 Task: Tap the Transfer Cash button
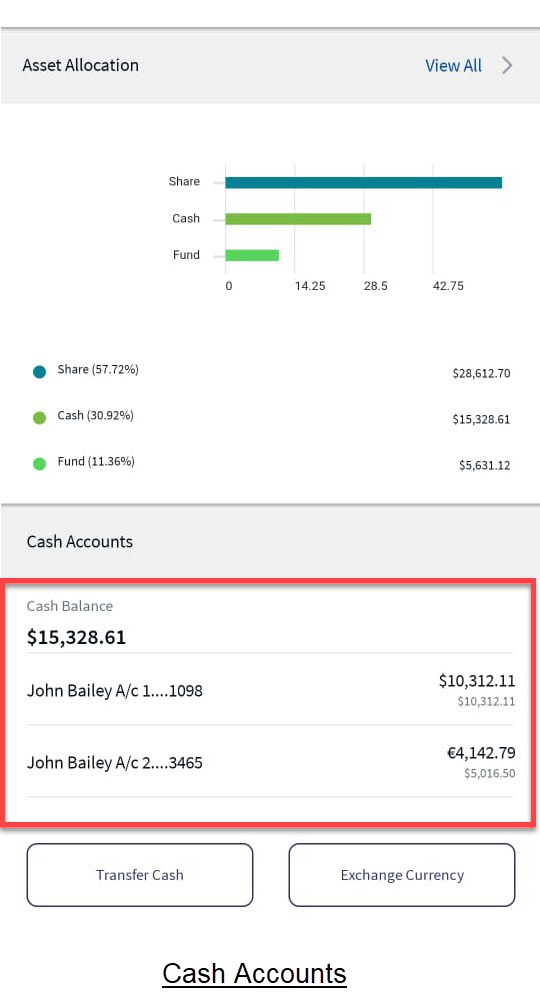139,874
